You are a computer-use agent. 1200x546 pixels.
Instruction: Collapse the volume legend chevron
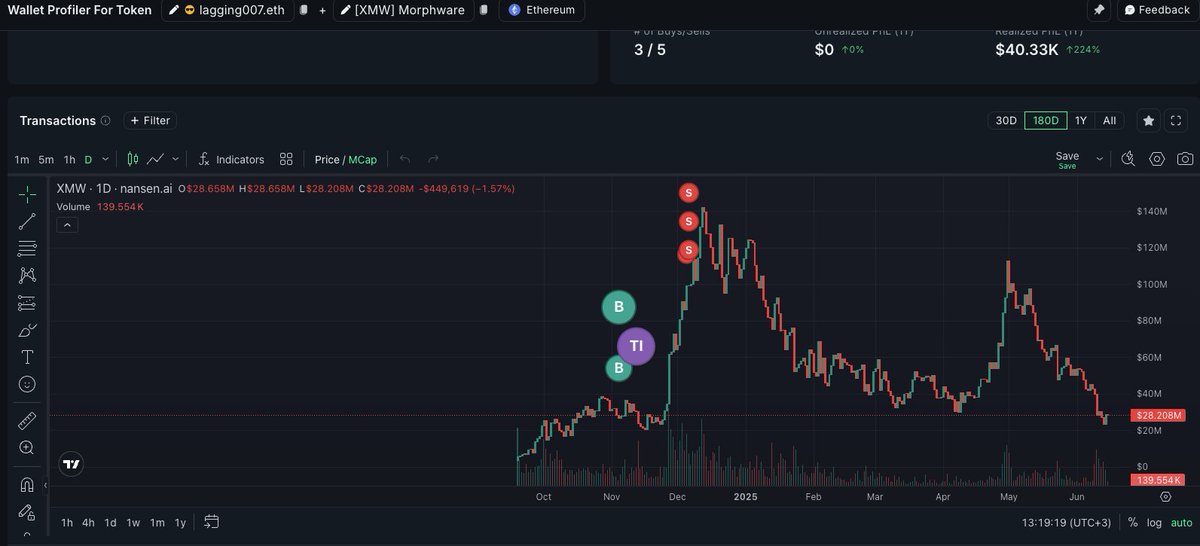(x=67, y=225)
